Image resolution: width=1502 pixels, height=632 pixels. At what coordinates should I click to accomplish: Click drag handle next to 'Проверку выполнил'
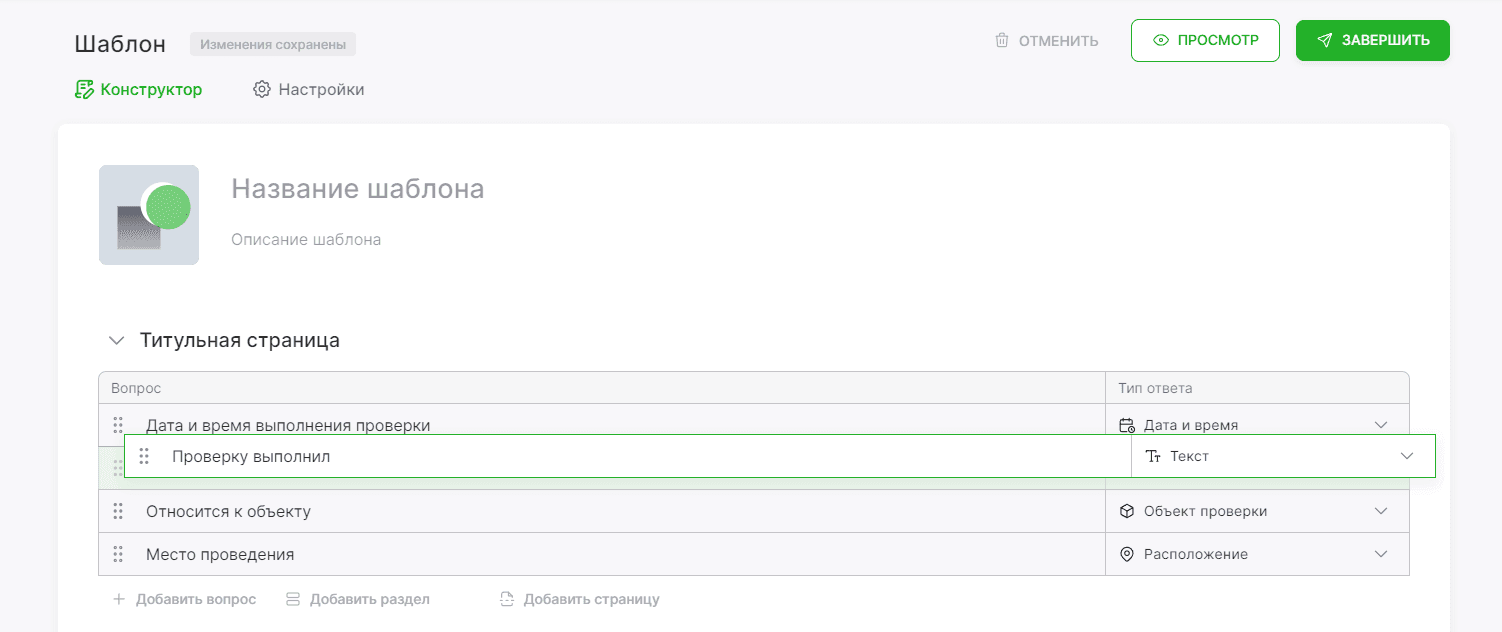(x=144, y=456)
